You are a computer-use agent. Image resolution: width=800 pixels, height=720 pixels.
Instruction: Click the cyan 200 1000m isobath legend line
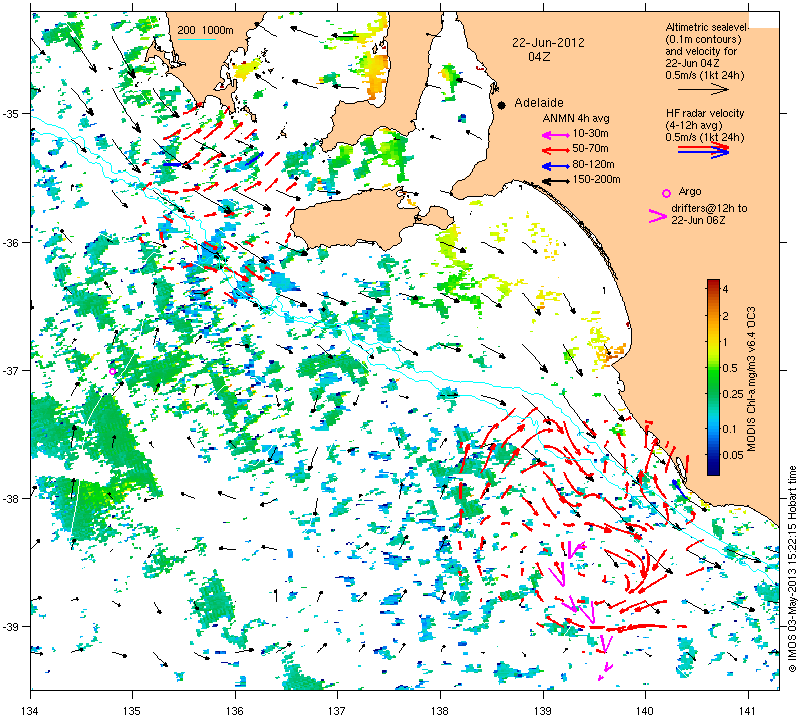coord(196,40)
